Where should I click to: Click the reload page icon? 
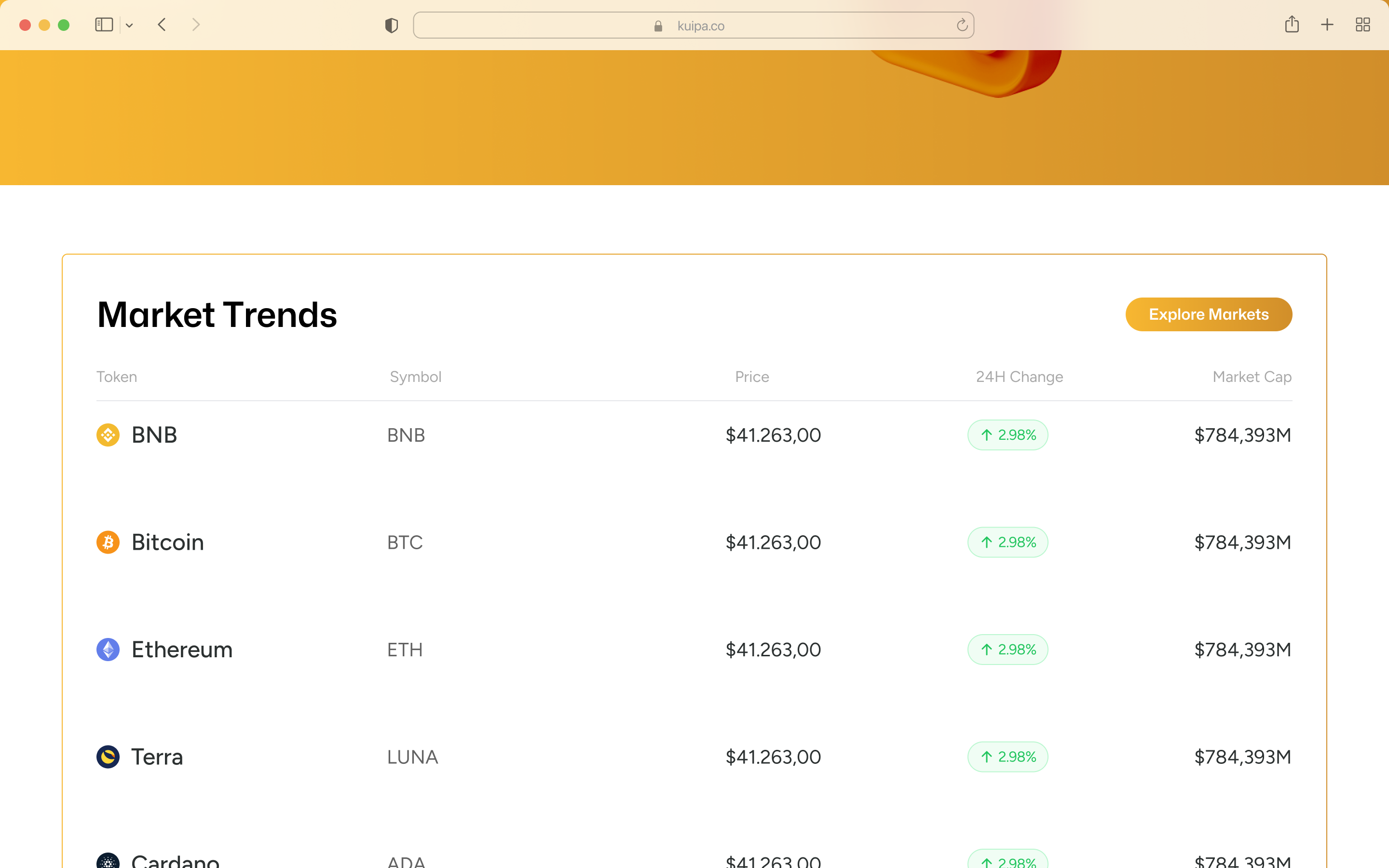pos(962,25)
